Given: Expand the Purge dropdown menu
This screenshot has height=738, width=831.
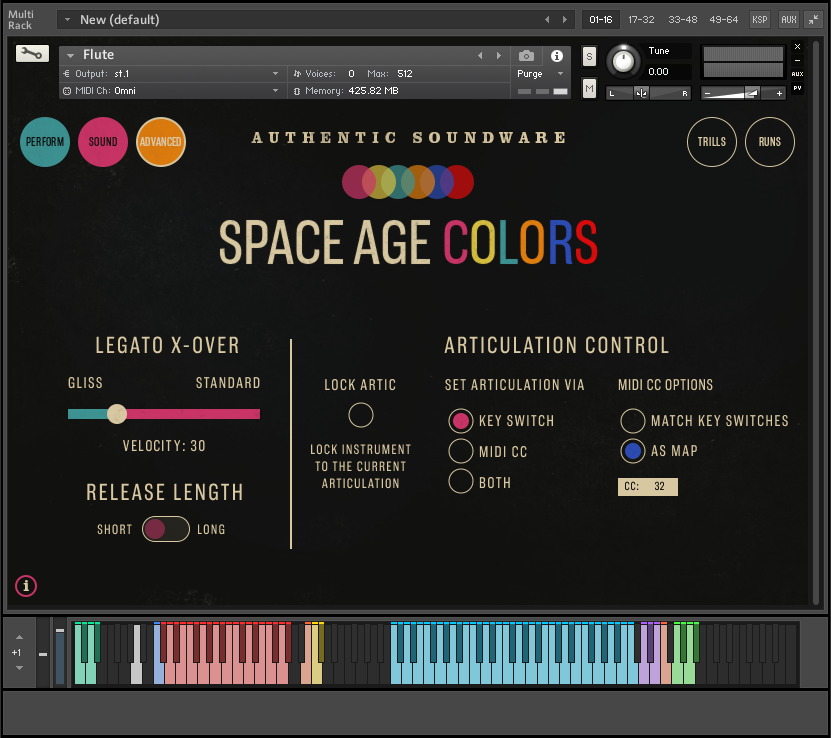Looking at the screenshot, I should click(541, 74).
